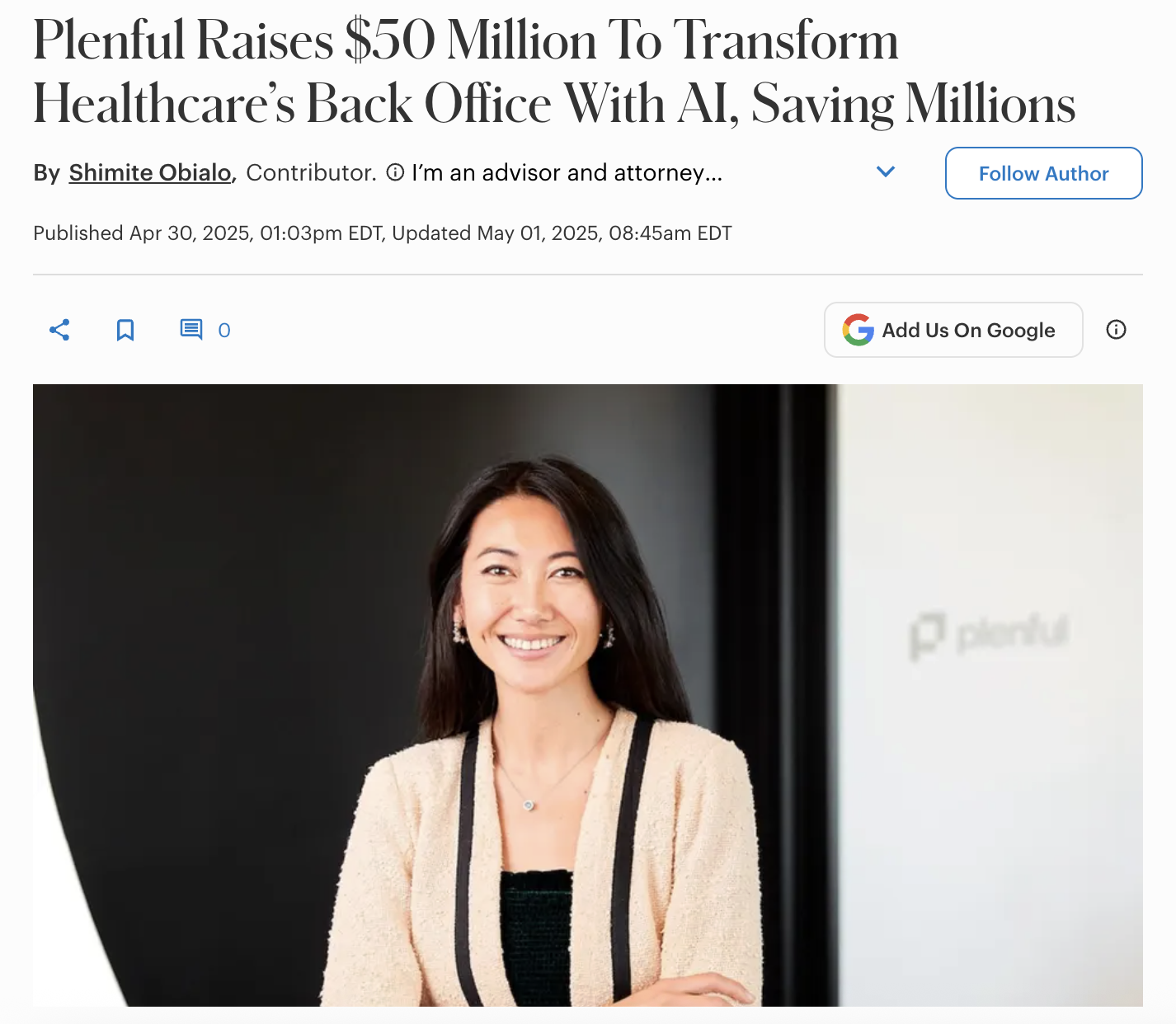
Task: Click the truncated "I'm an advisor and attorney…" text
Action: click(567, 172)
